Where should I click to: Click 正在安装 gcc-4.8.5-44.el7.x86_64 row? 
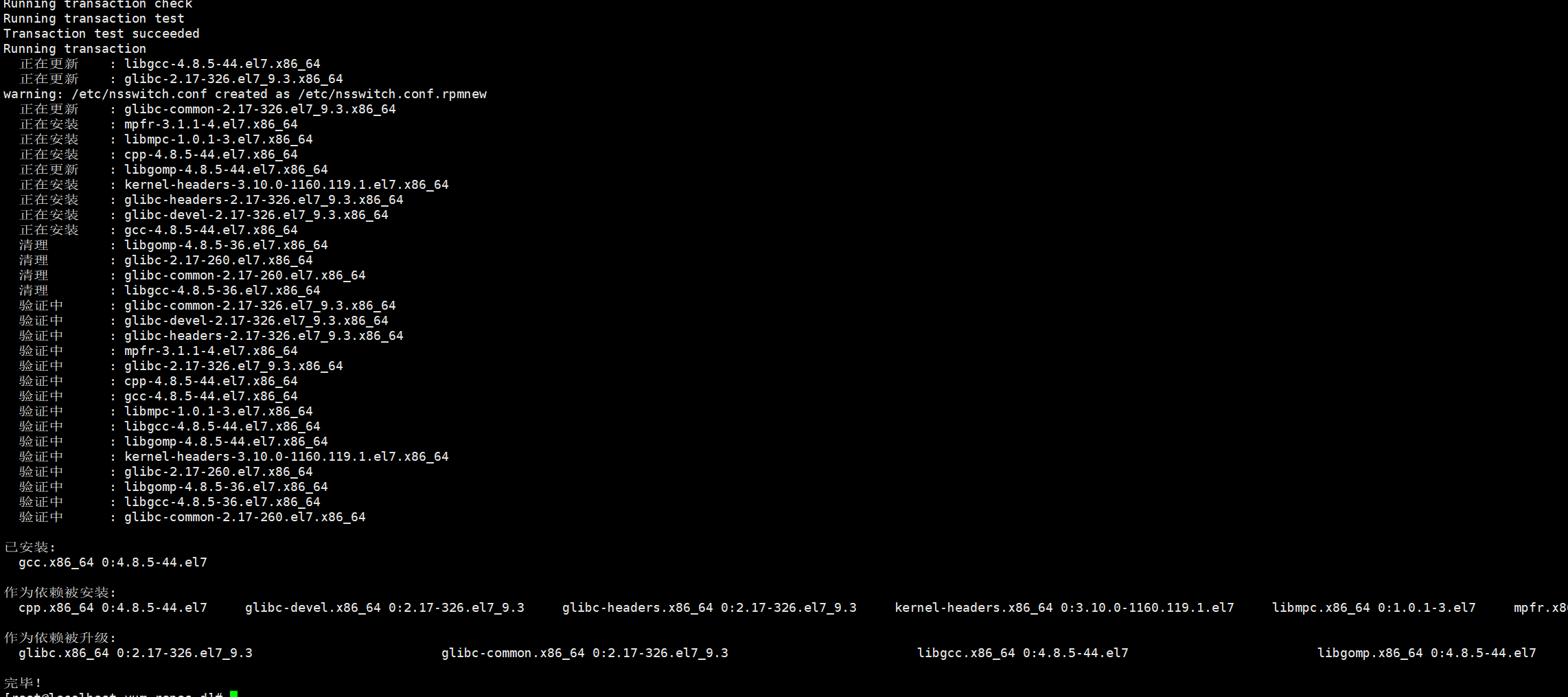pos(159,230)
